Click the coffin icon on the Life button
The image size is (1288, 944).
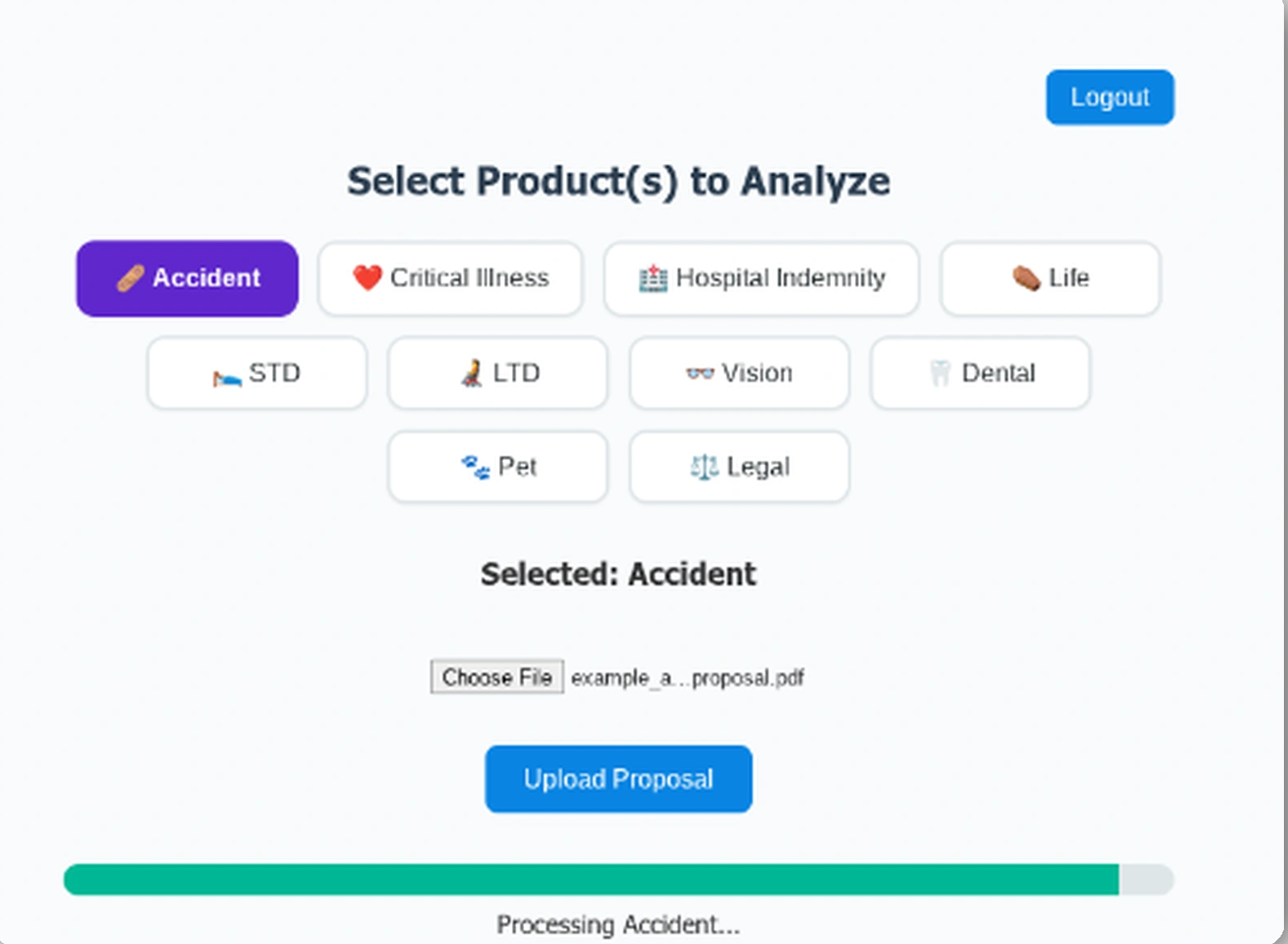click(x=1023, y=278)
